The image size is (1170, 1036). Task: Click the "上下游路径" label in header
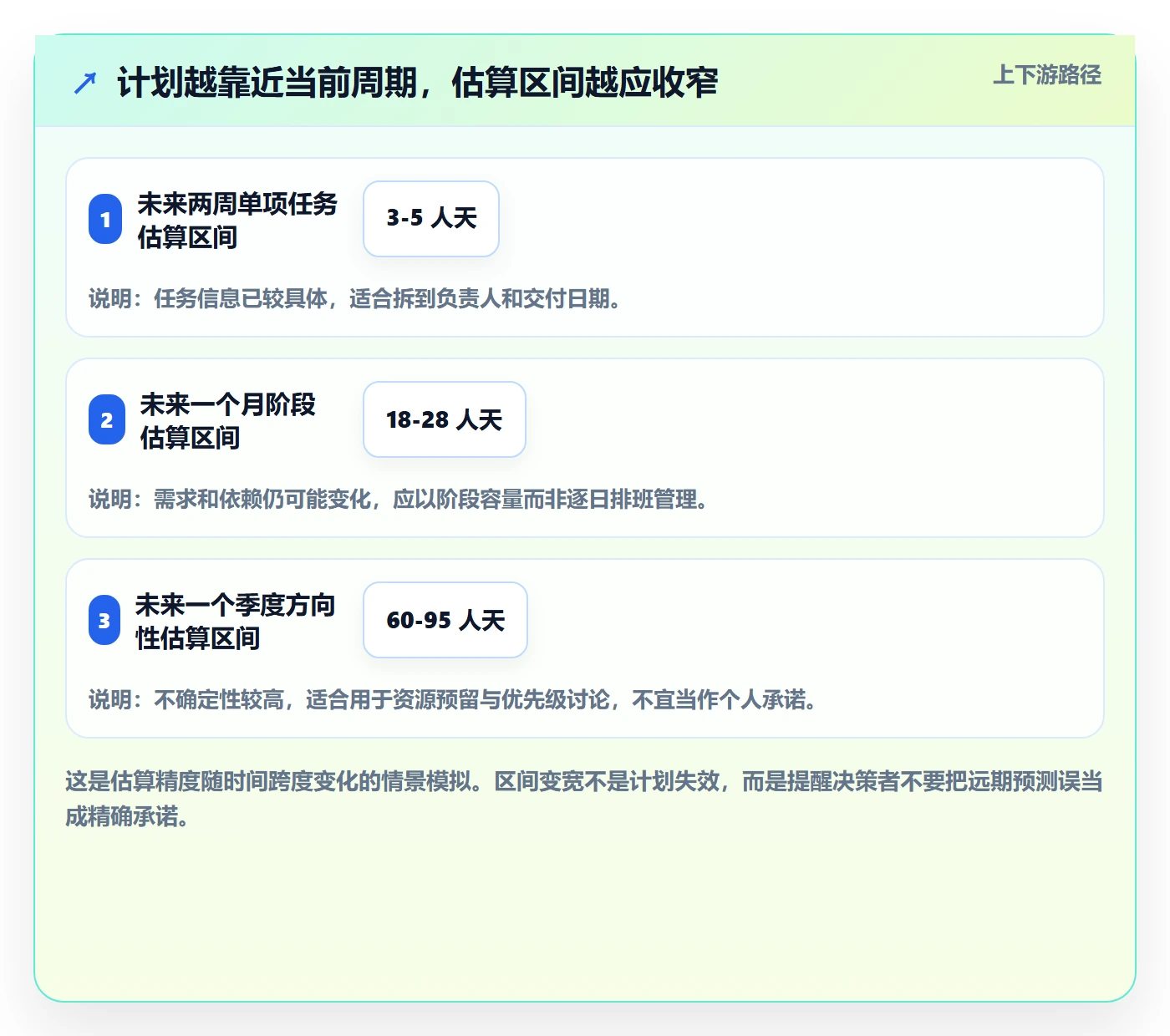point(1047,75)
